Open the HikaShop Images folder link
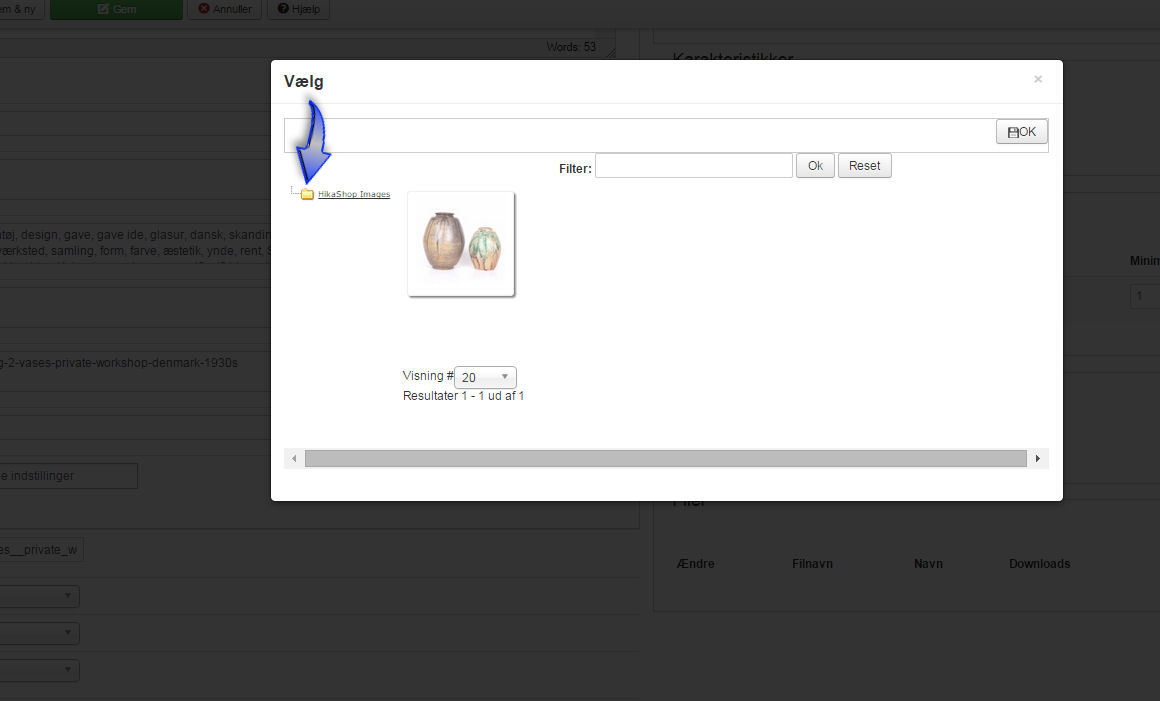1160x701 pixels. [354, 194]
